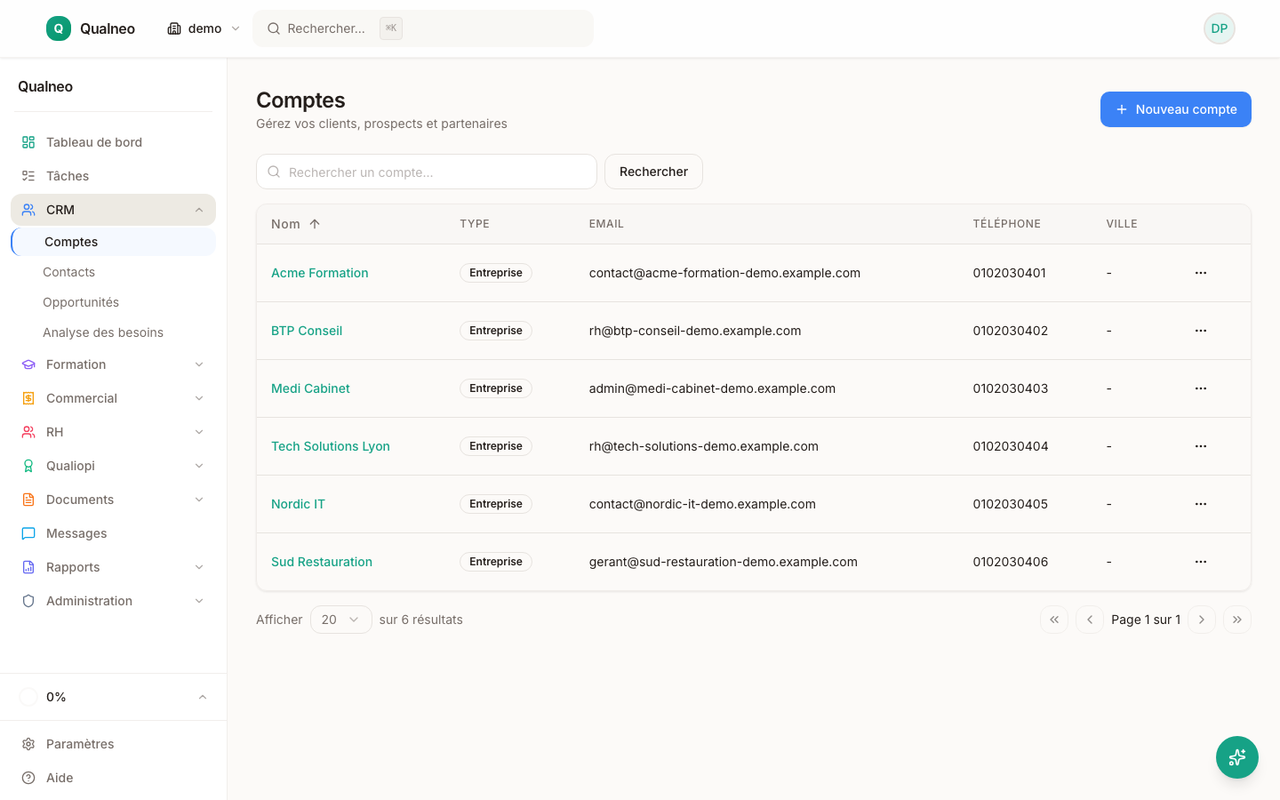Click the RH people icon
This screenshot has height=800, width=1280.
click(28, 432)
